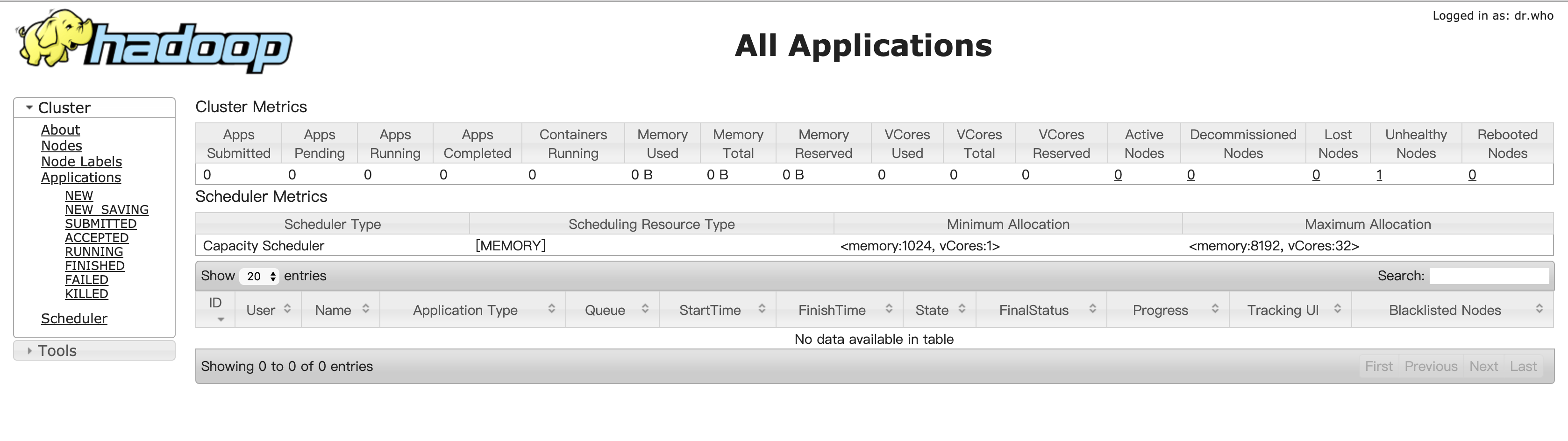Sort by Blacklisted Nodes sort icon
1568x441 pixels.
[1539, 309]
